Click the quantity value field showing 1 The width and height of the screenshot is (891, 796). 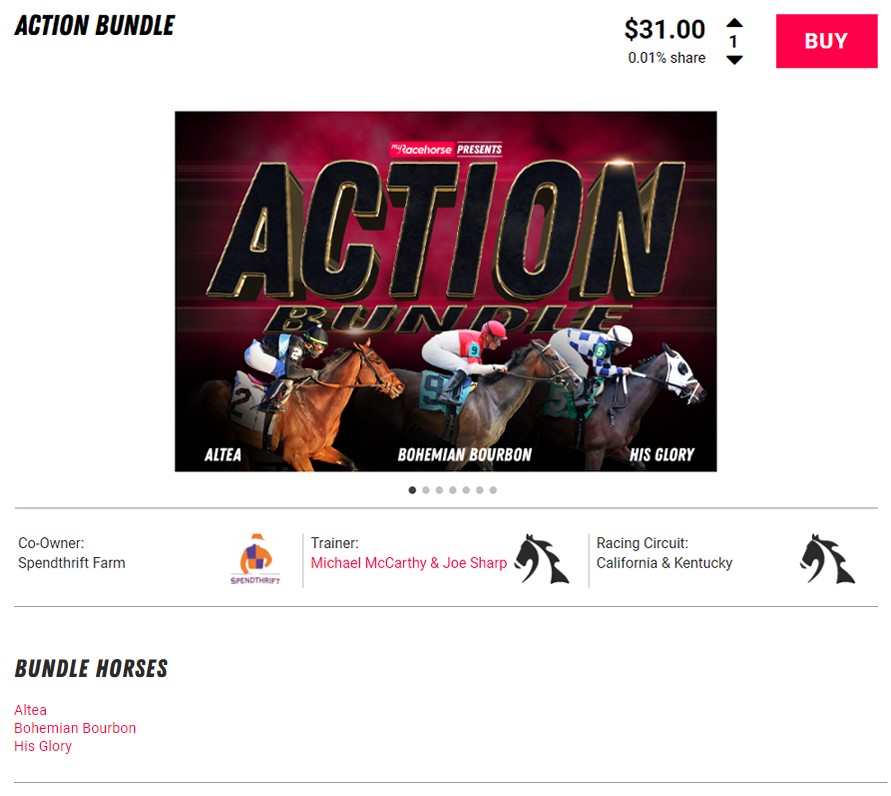pyautogui.click(x=734, y=41)
